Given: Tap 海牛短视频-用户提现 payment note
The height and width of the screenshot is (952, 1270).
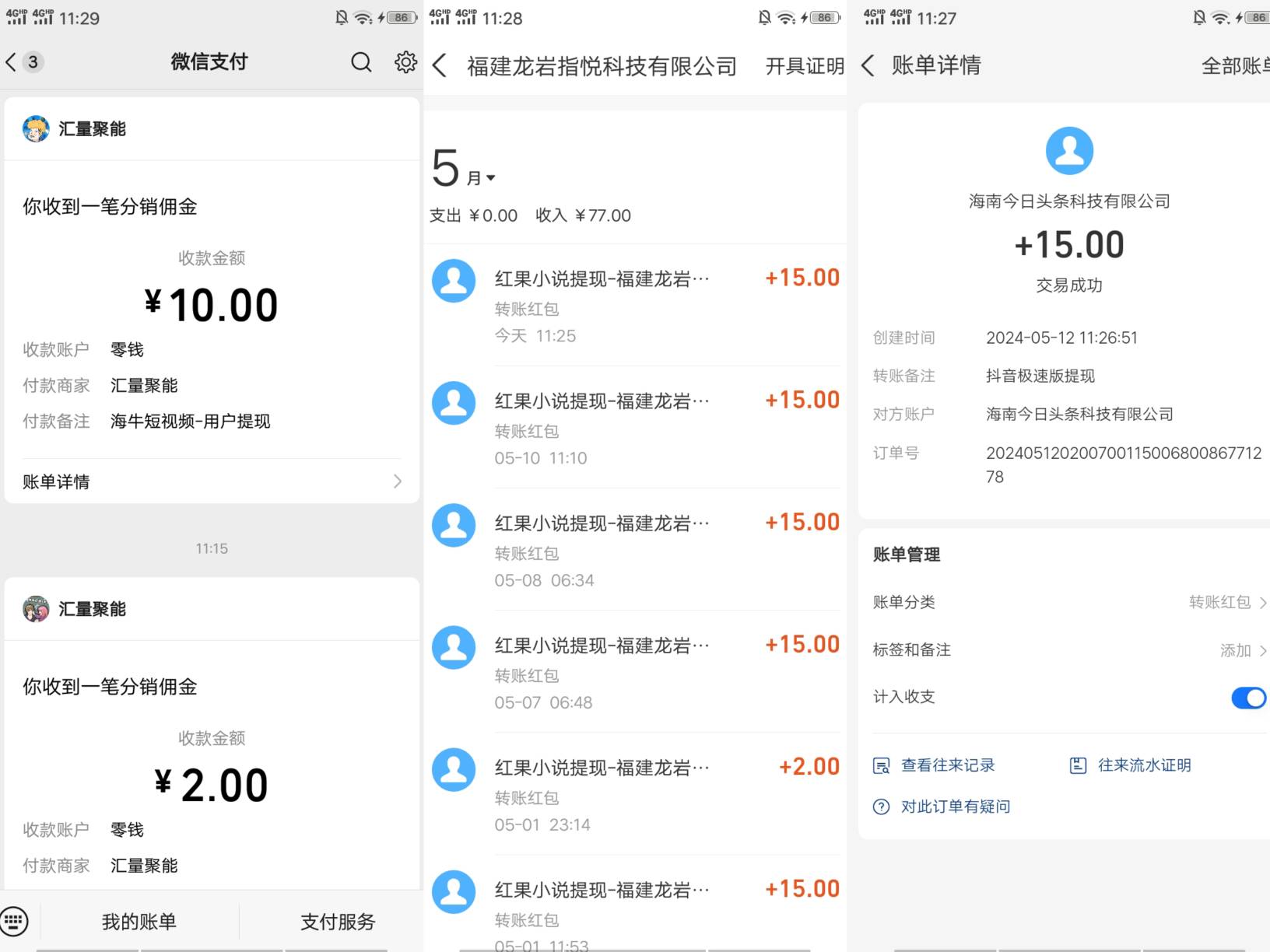Looking at the screenshot, I should click(190, 422).
